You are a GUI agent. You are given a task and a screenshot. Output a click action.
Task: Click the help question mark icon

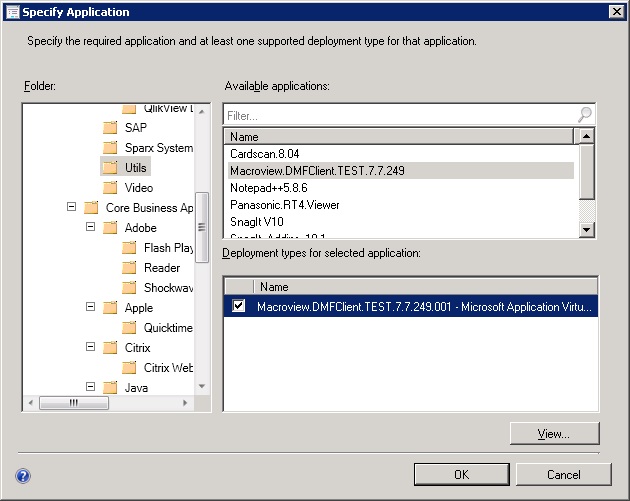pyautogui.click(x=23, y=476)
